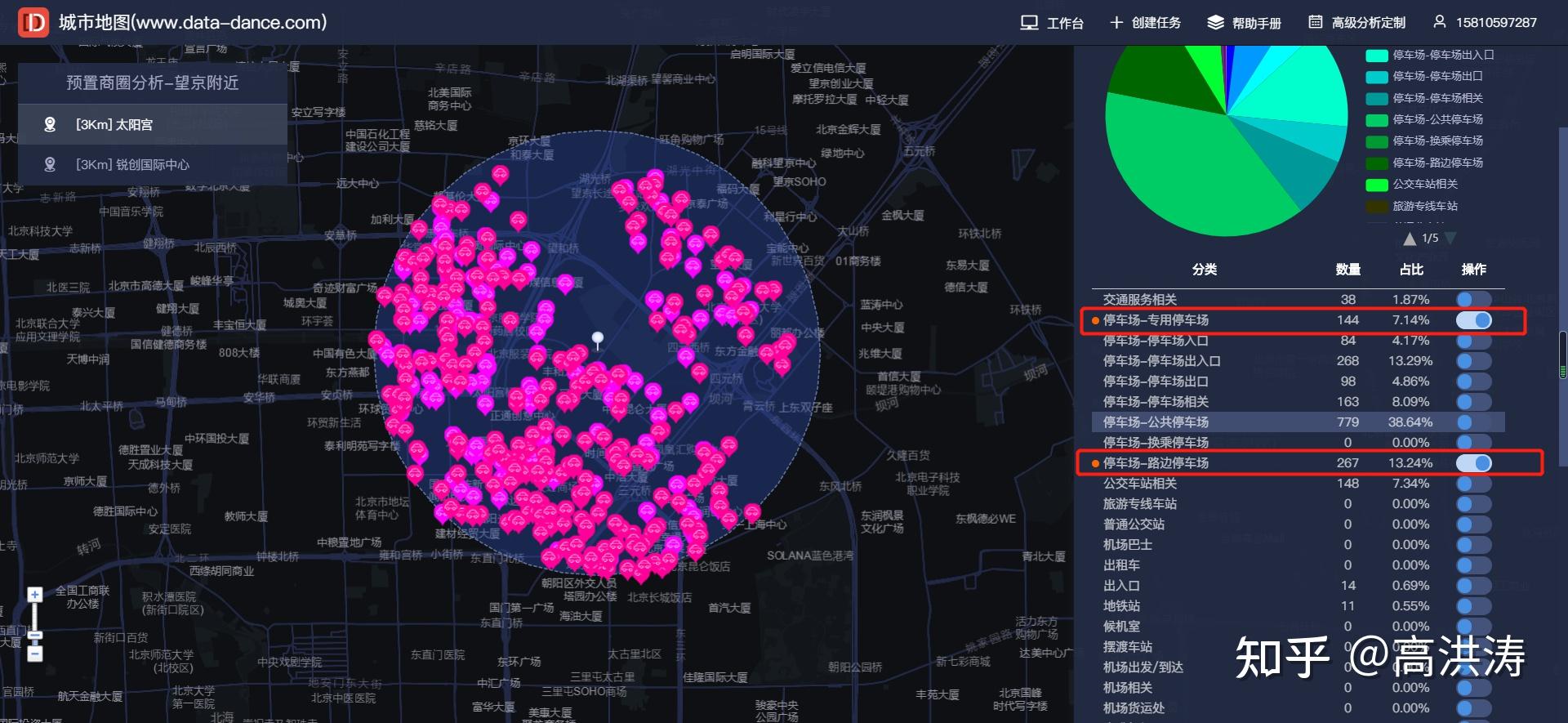
Task: Click the 操作 column header
Action: (1473, 270)
